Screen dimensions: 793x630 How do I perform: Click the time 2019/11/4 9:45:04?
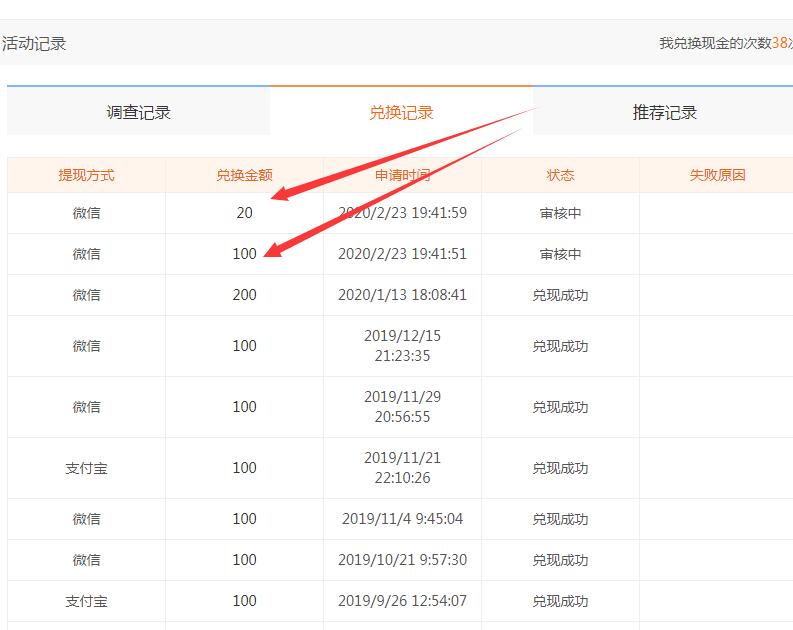point(403,519)
